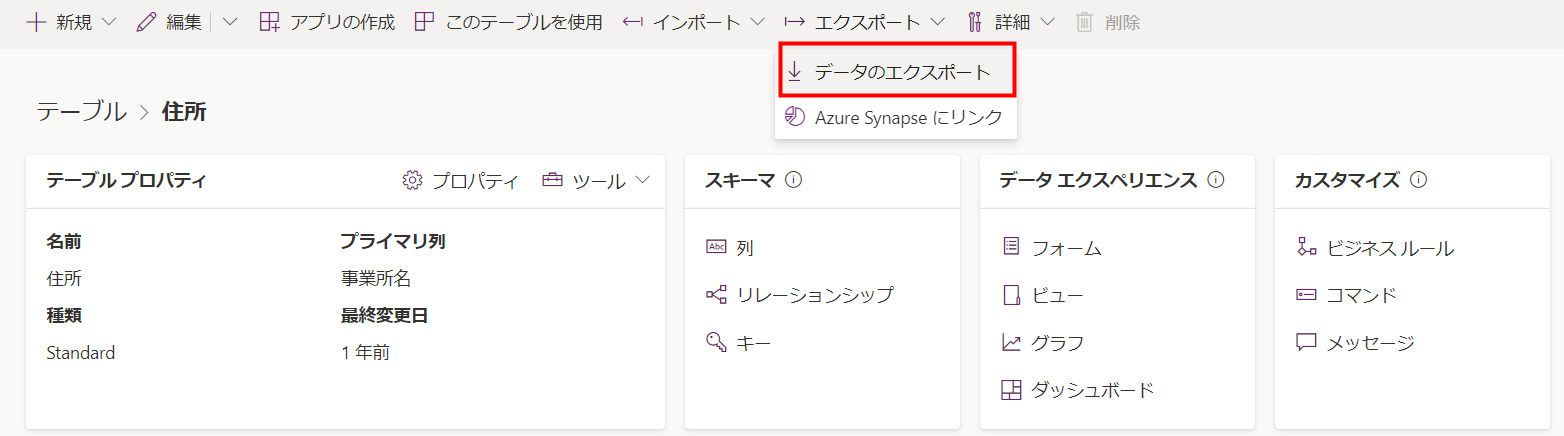
Task: Click the 事業所名 primary column value
Action: pyautogui.click(x=375, y=278)
